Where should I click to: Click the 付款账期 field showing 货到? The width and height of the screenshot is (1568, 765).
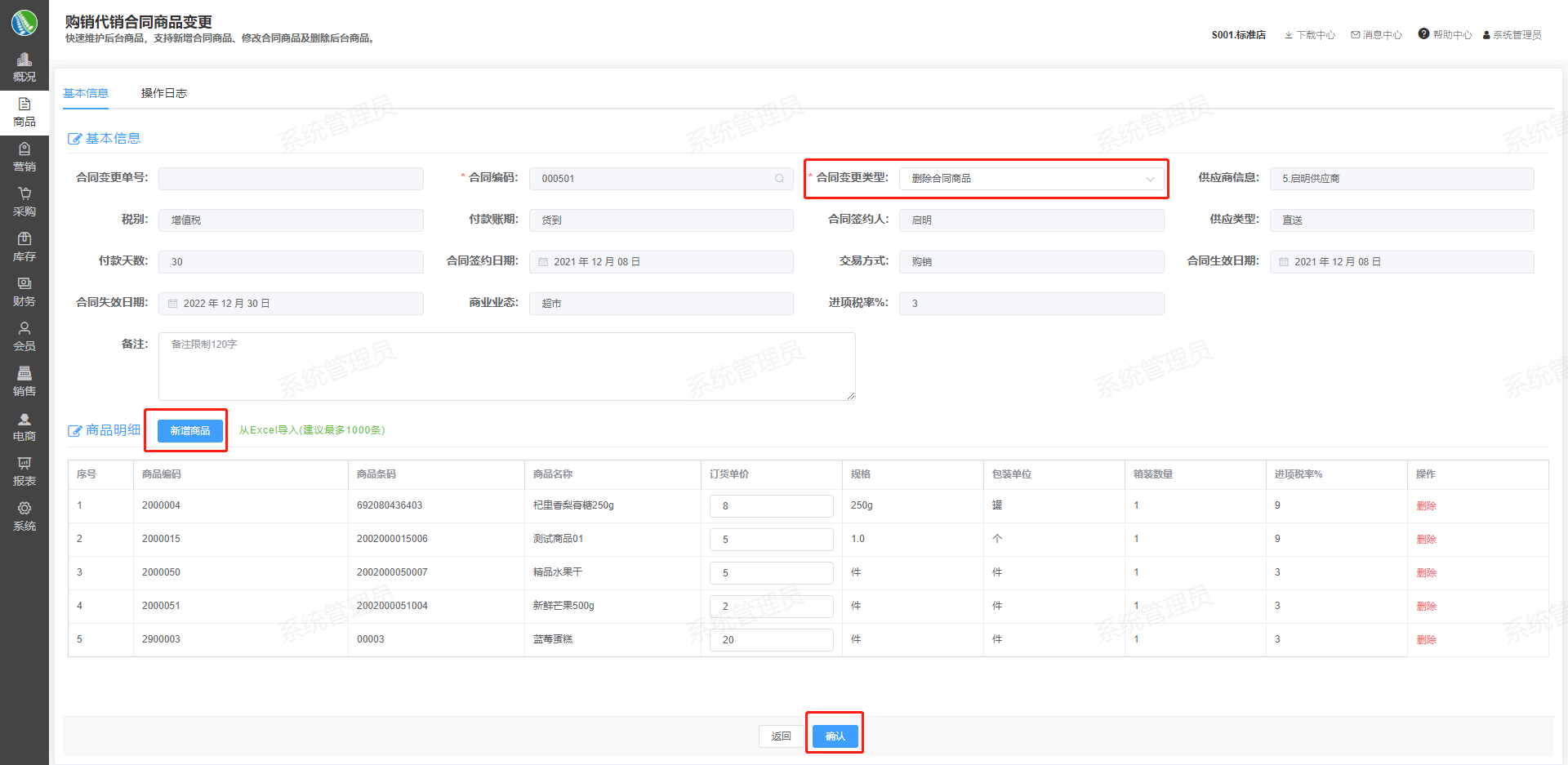tap(661, 220)
